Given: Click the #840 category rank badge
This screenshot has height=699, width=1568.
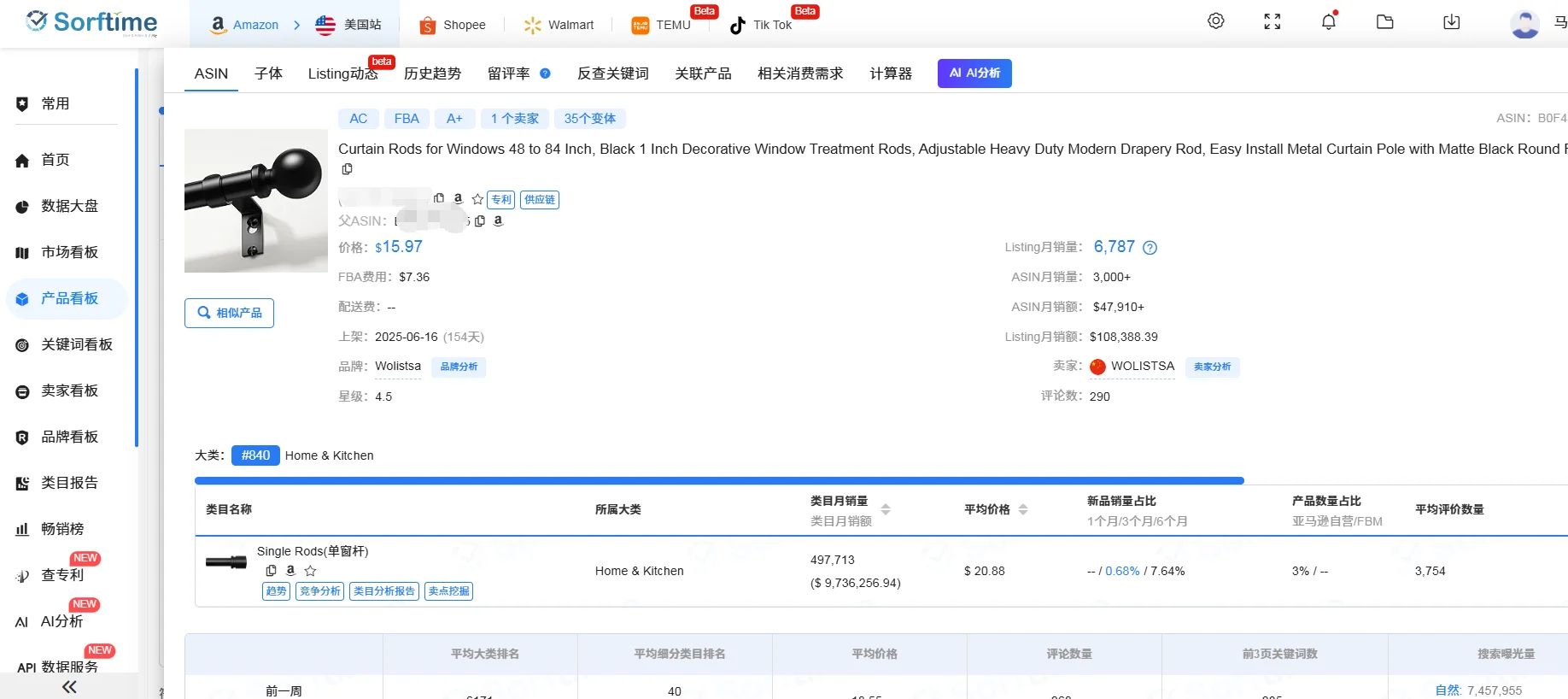Looking at the screenshot, I should point(255,455).
